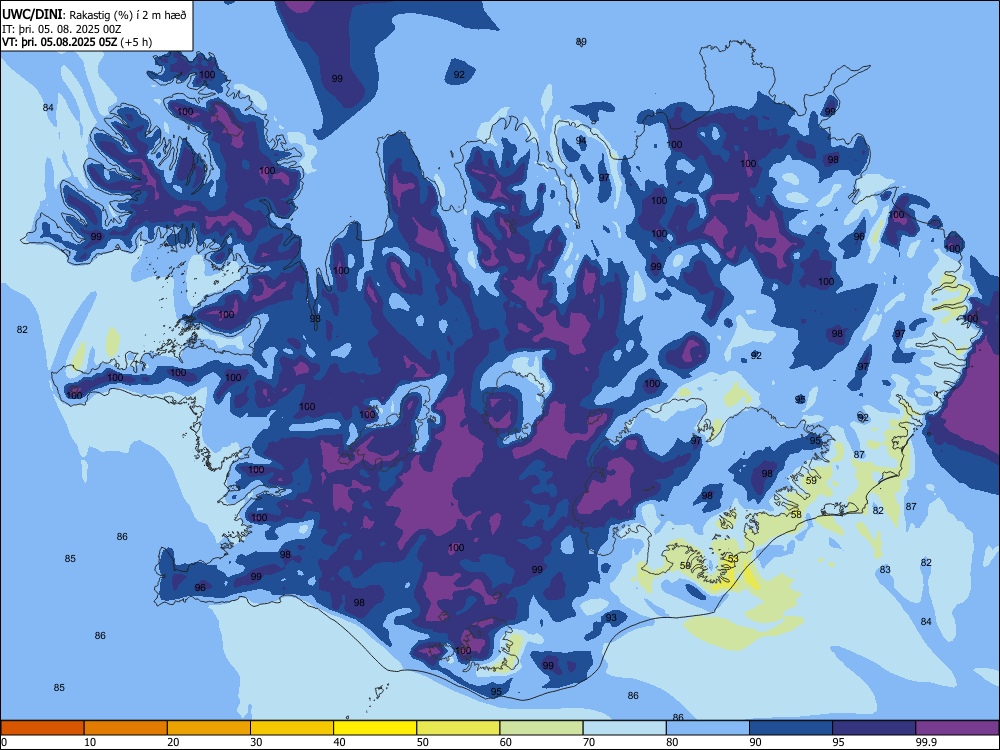Select the 'IT: þri. 05. 08. 2025 00Z' line
The height and width of the screenshot is (750, 1000).
(x=62, y=29)
